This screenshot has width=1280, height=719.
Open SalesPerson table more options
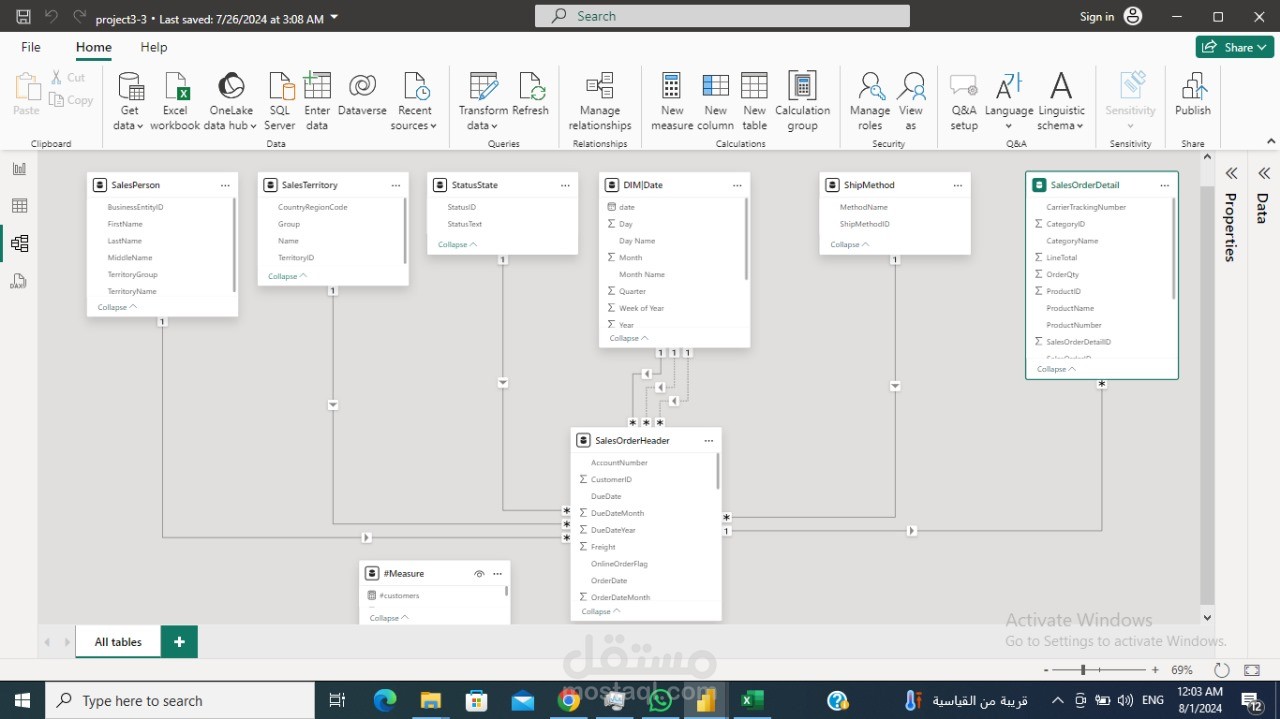point(225,185)
